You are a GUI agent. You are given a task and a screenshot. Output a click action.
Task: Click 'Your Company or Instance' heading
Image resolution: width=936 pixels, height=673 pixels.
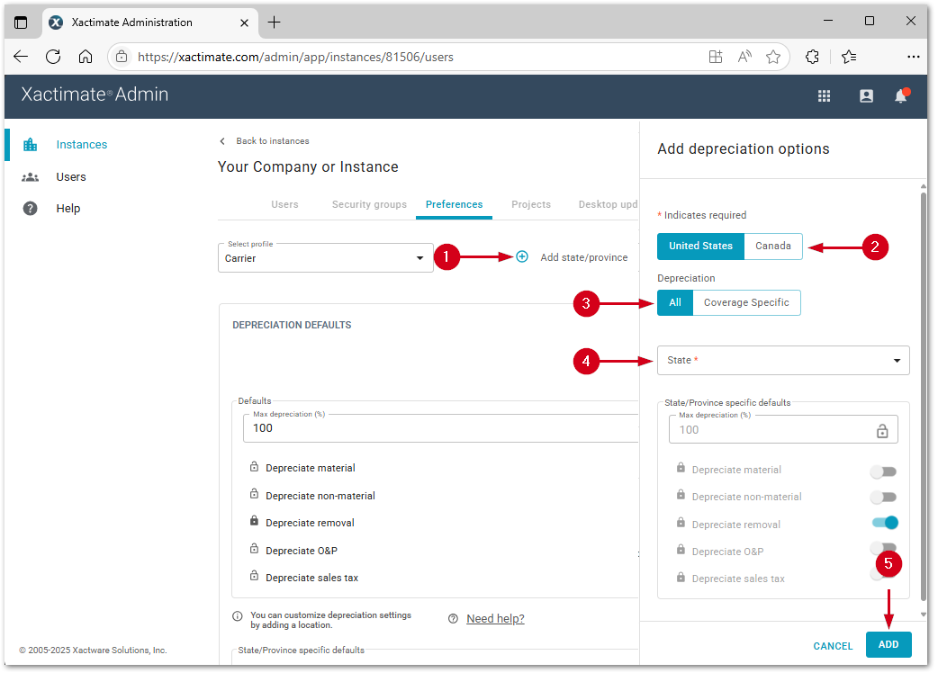point(308,167)
